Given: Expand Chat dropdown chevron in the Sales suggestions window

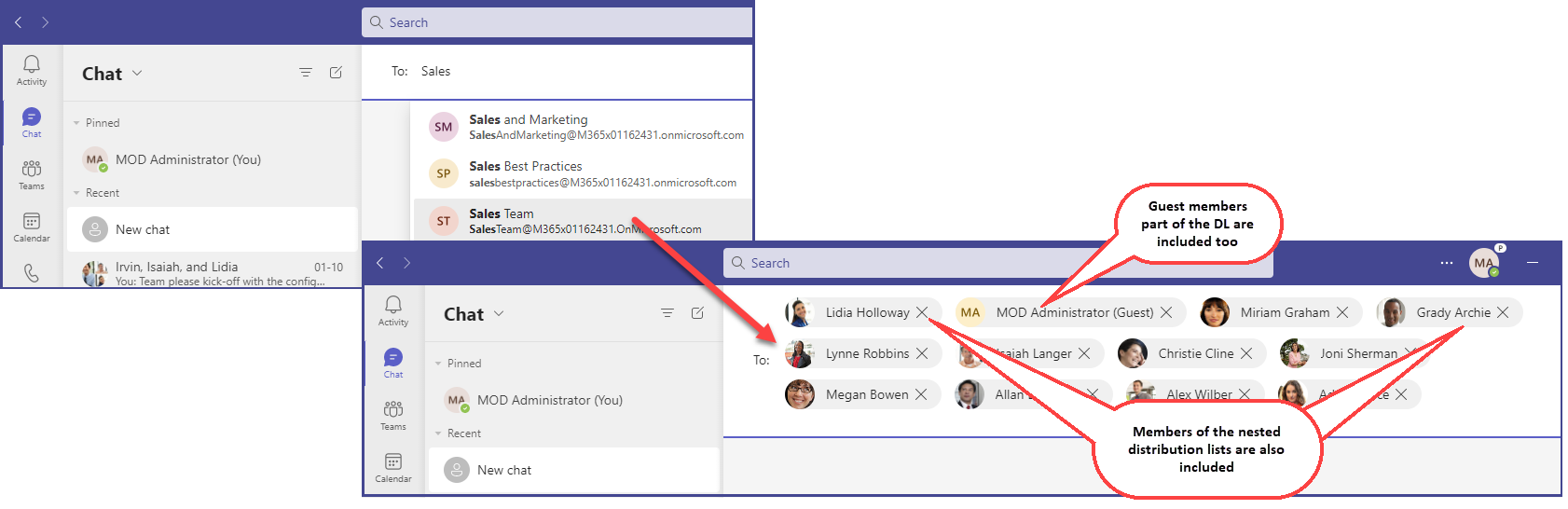Looking at the screenshot, I should (x=138, y=73).
